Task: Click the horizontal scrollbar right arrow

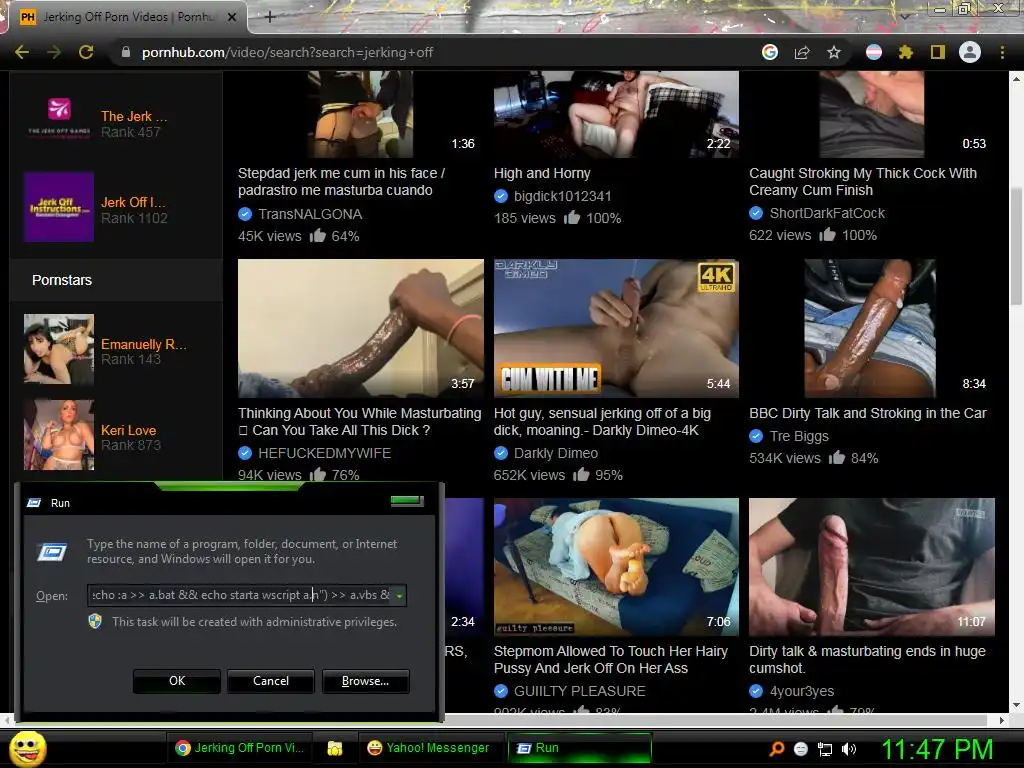Action: click(1002, 720)
